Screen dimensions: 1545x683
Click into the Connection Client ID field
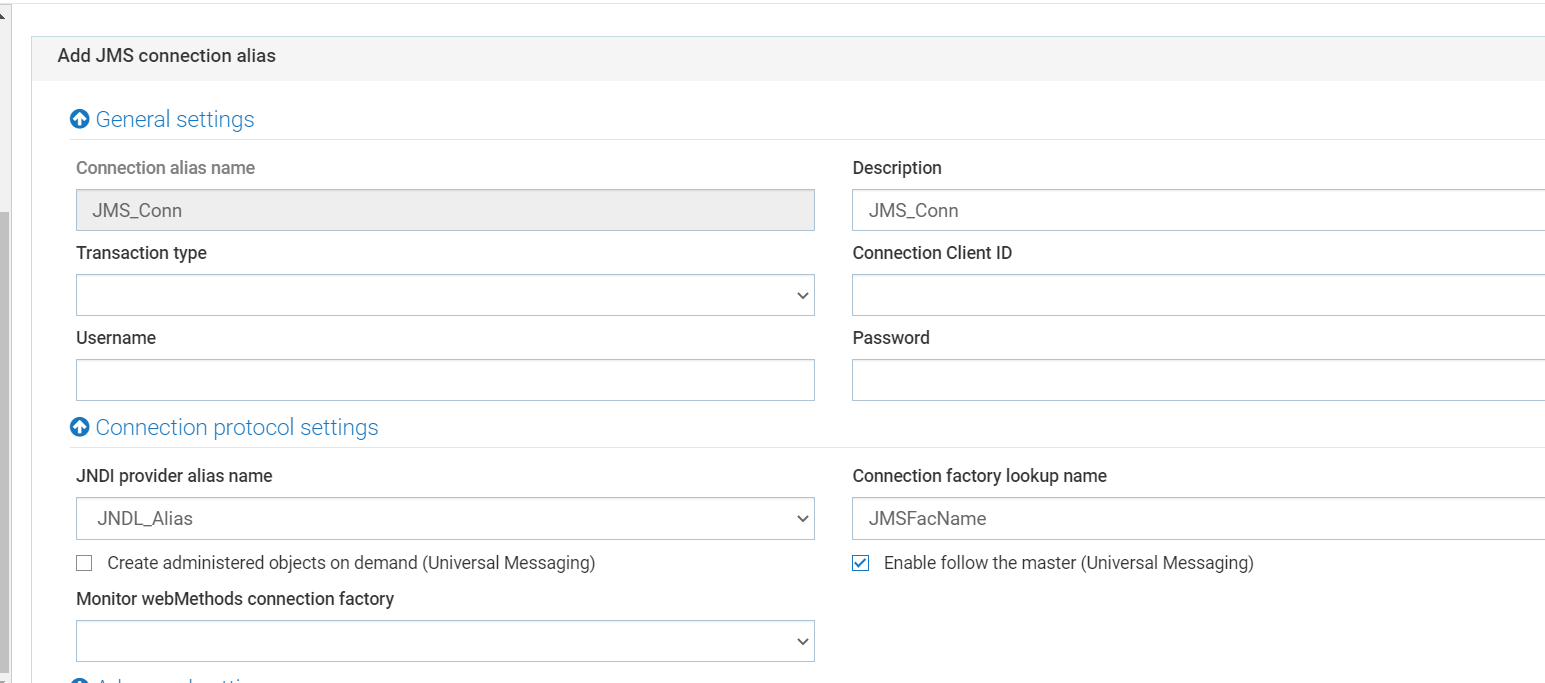[1197, 295]
